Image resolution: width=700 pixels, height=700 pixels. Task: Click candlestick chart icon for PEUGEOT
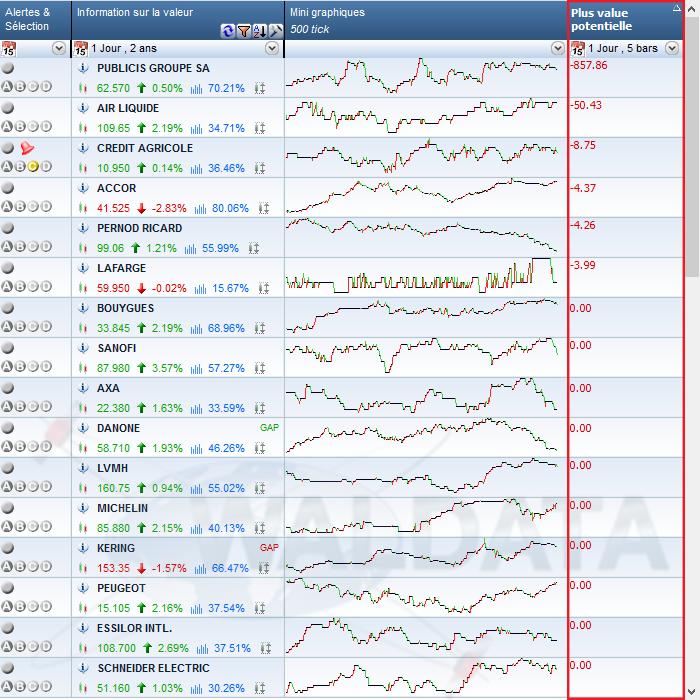pyautogui.click(x=83, y=608)
